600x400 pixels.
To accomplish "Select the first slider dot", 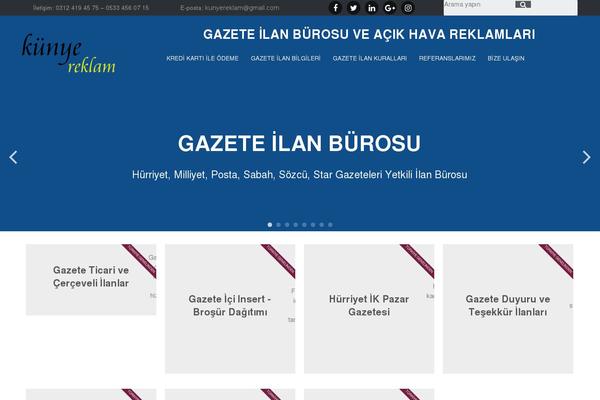I will click(x=270, y=225).
